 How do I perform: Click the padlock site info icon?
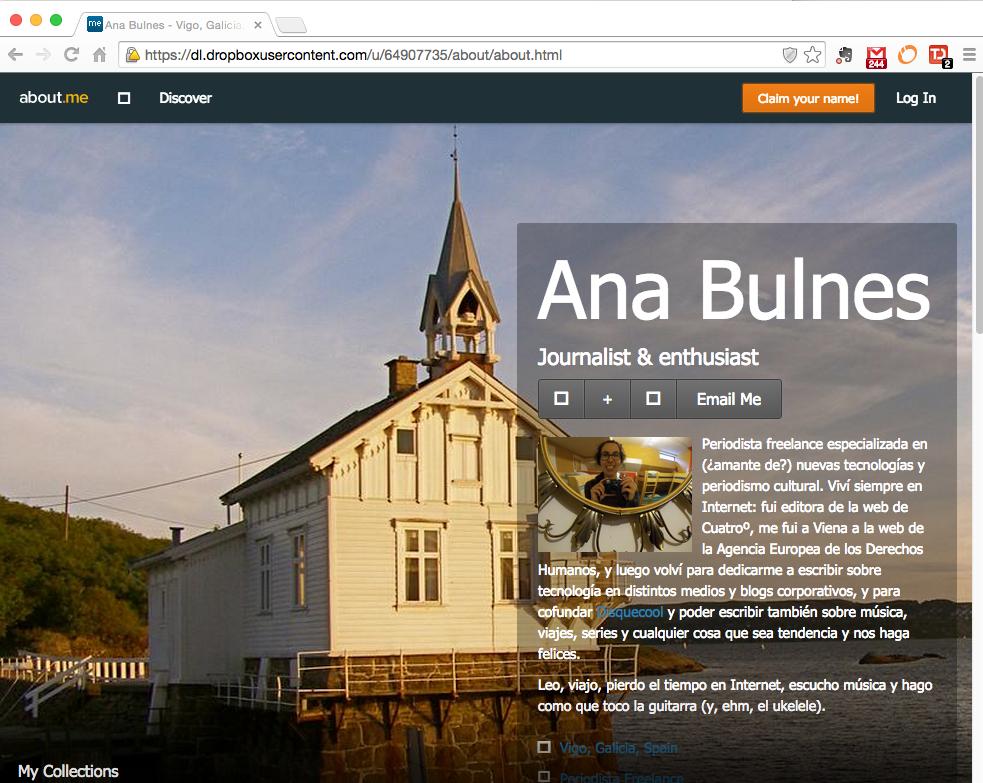point(132,55)
